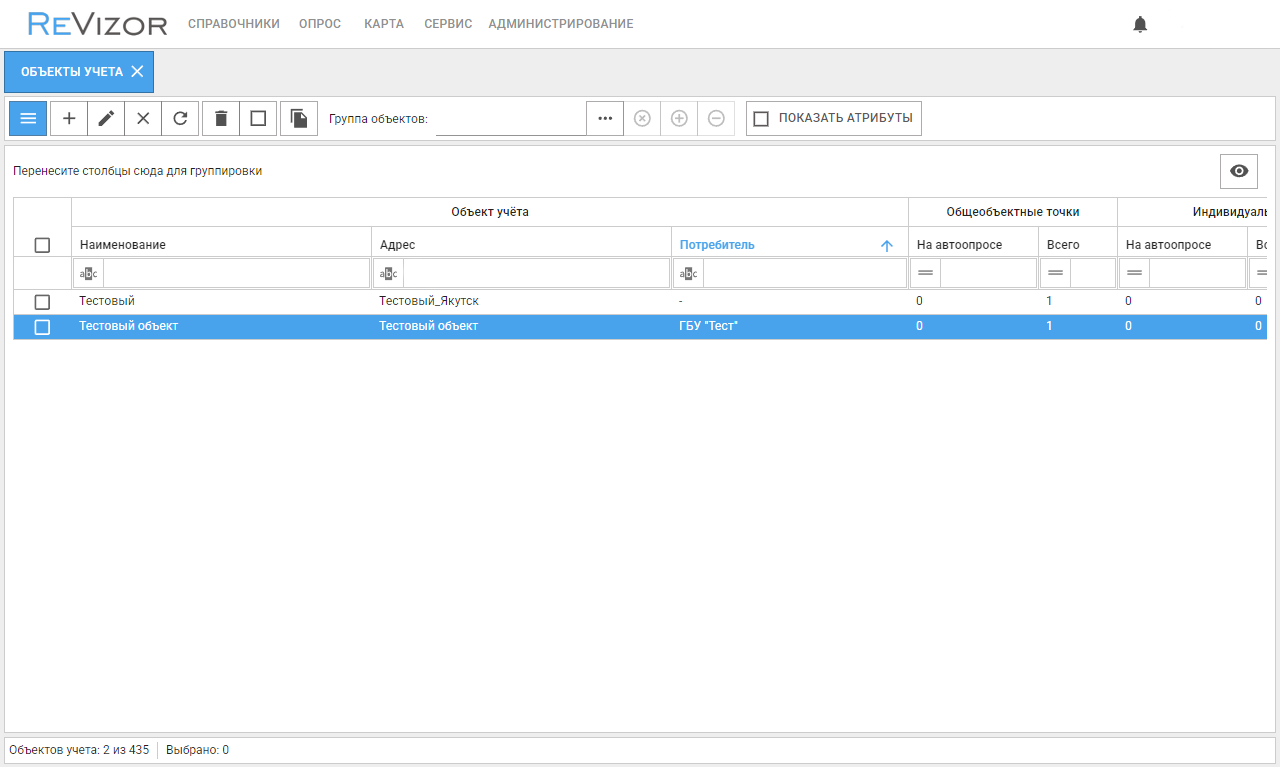The width and height of the screenshot is (1280, 767).
Task: Click Адрес filter text field
Action: coord(536,274)
